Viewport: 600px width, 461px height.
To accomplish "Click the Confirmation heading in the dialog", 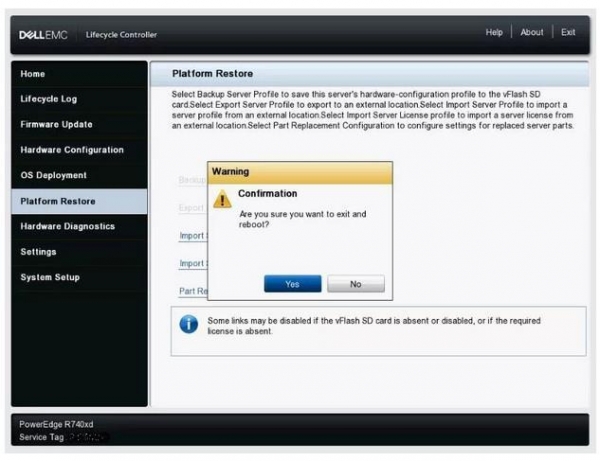I will pos(267,194).
